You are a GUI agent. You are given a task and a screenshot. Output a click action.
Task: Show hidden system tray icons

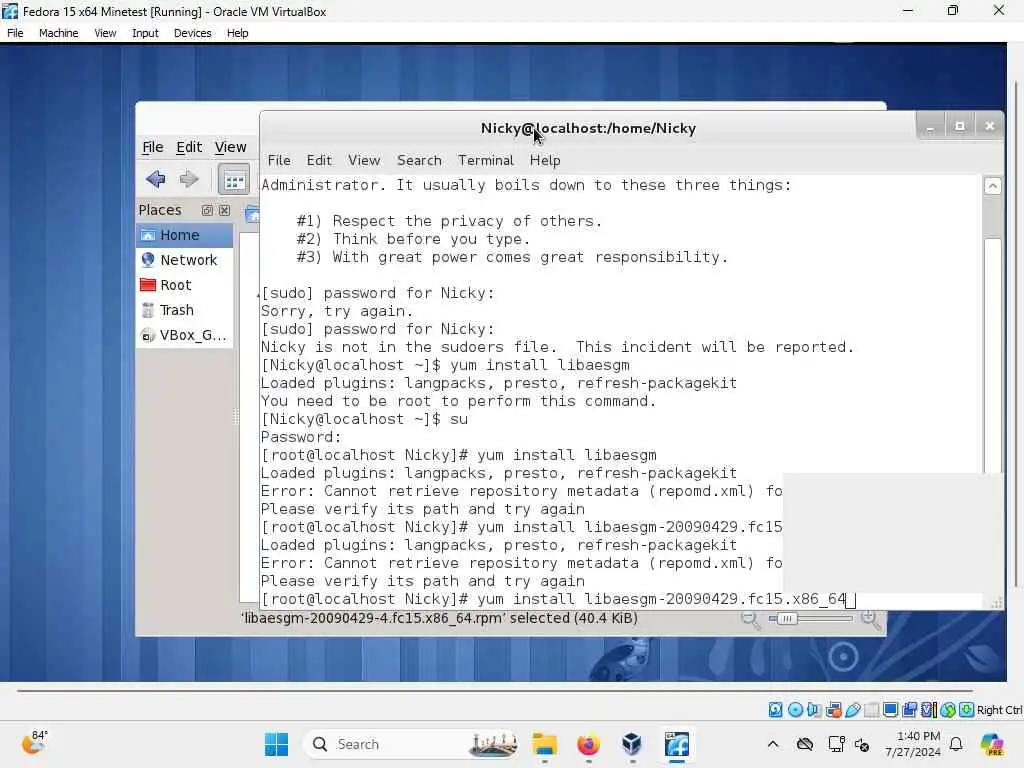pos(773,744)
